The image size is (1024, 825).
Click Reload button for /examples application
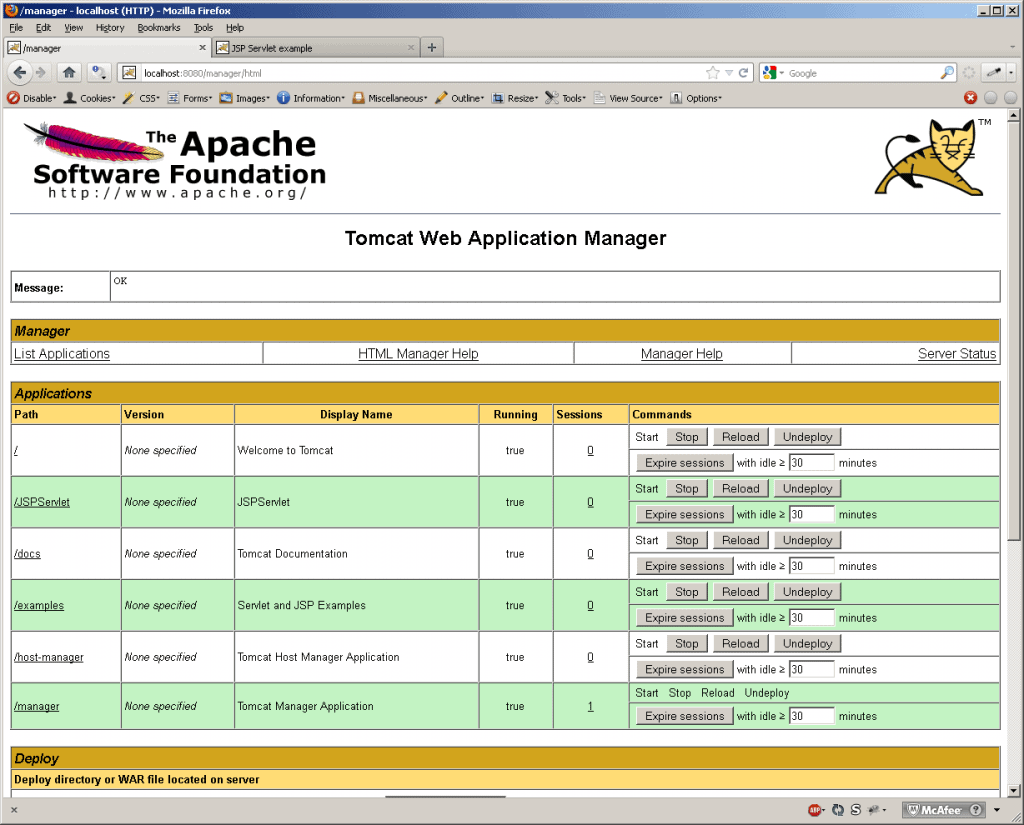[740, 592]
